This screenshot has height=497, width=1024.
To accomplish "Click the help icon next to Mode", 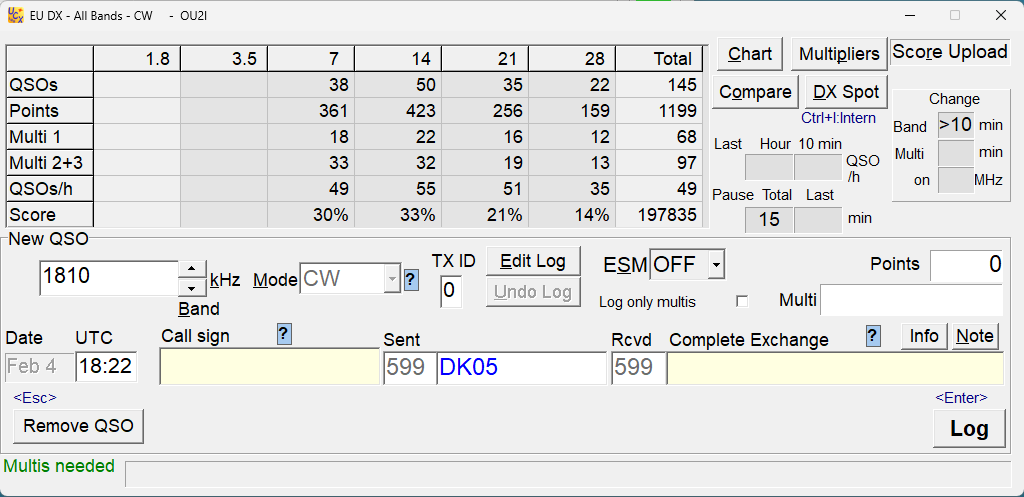I will [x=410, y=280].
